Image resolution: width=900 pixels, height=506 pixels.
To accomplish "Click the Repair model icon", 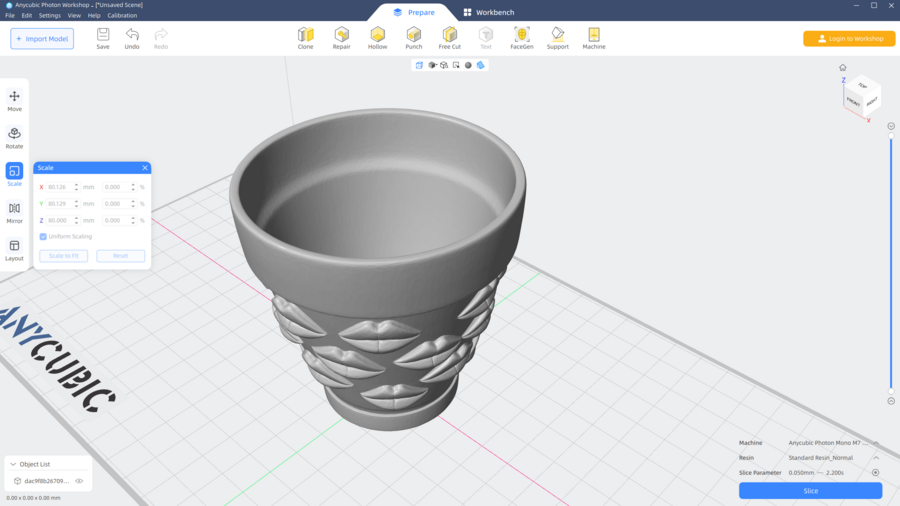I will (341, 38).
